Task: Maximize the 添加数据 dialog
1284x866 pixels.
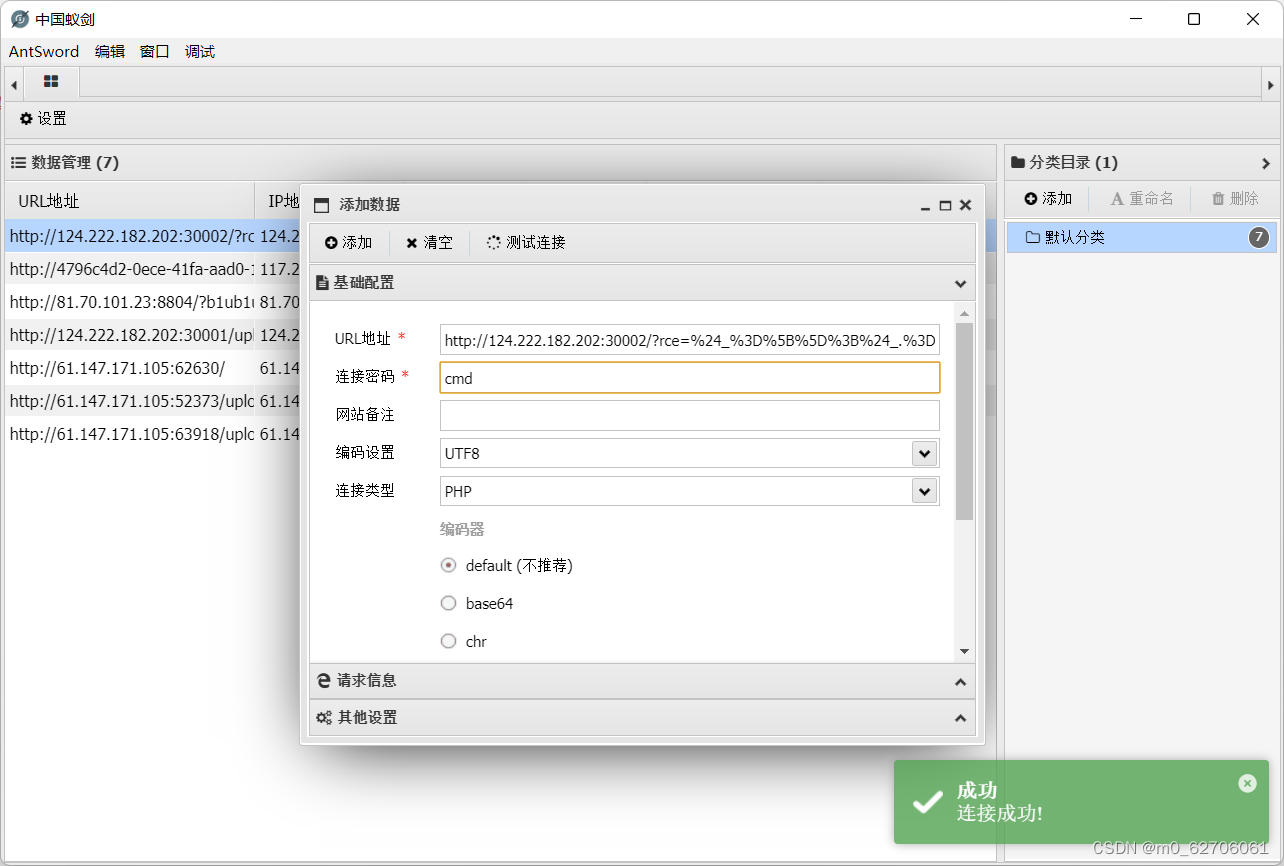Action: [x=946, y=205]
